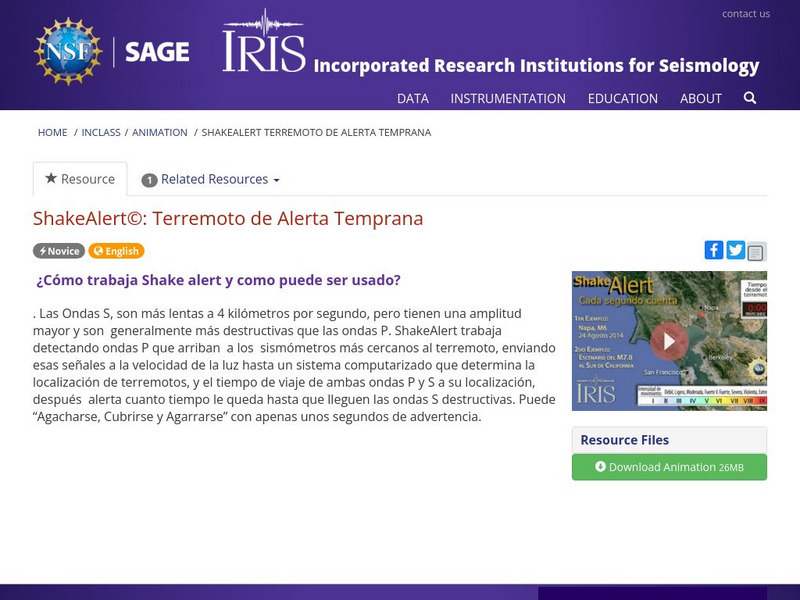Click Download Animation 26MB button
800x600 pixels.
(x=669, y=467)
